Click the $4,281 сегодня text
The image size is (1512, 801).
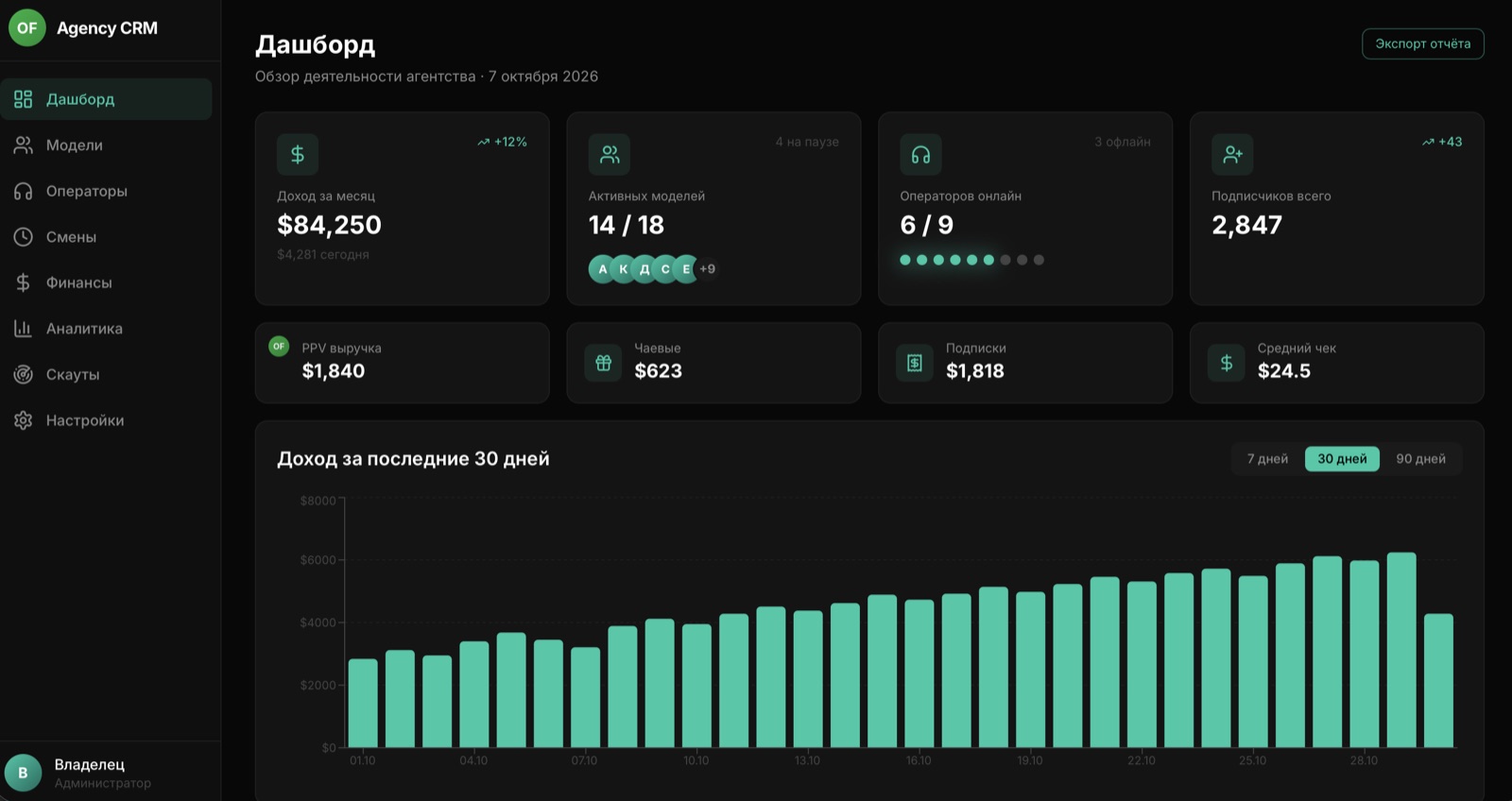(323, 254)
